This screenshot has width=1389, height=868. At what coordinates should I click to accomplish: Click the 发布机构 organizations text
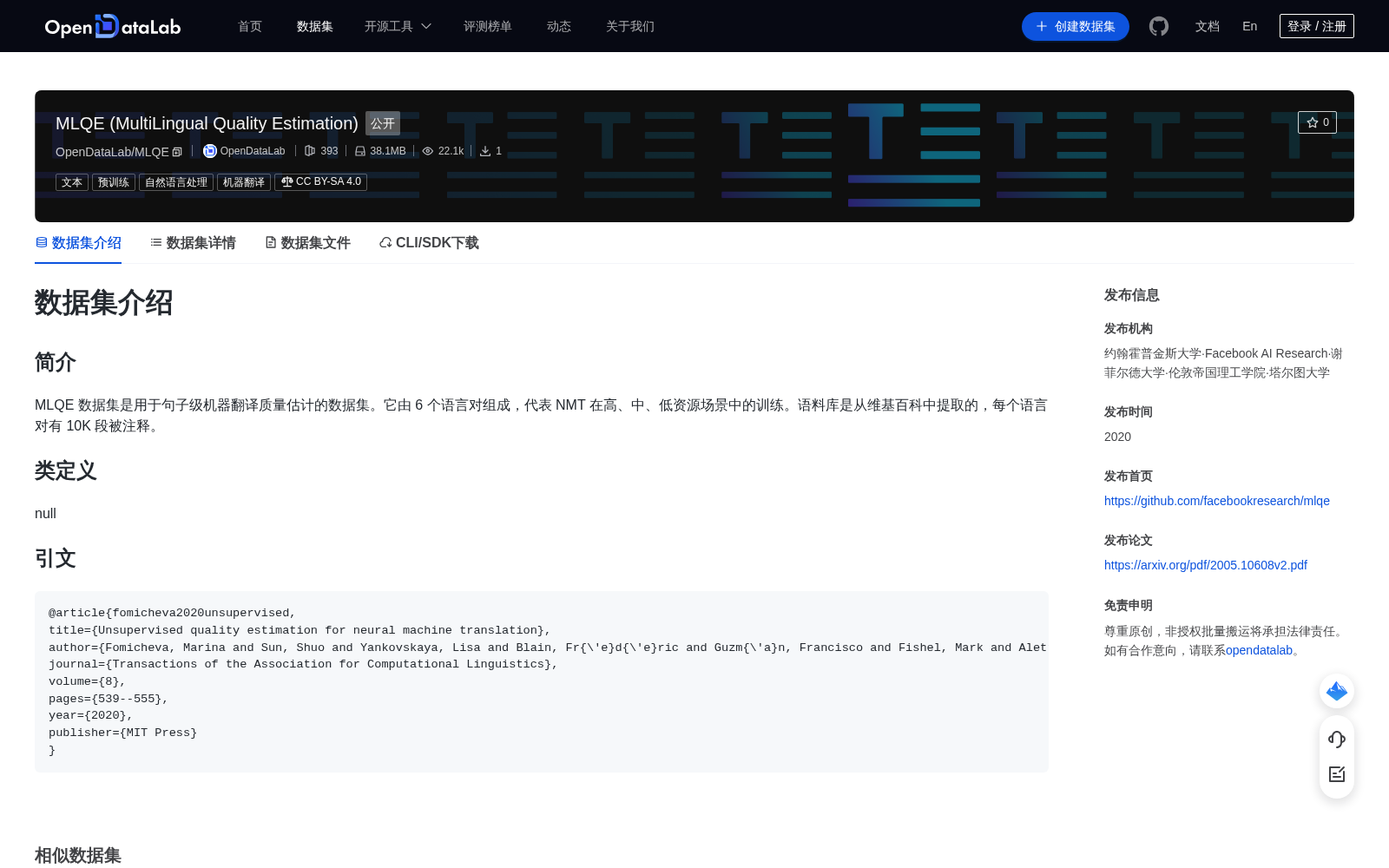[1223, 363]
